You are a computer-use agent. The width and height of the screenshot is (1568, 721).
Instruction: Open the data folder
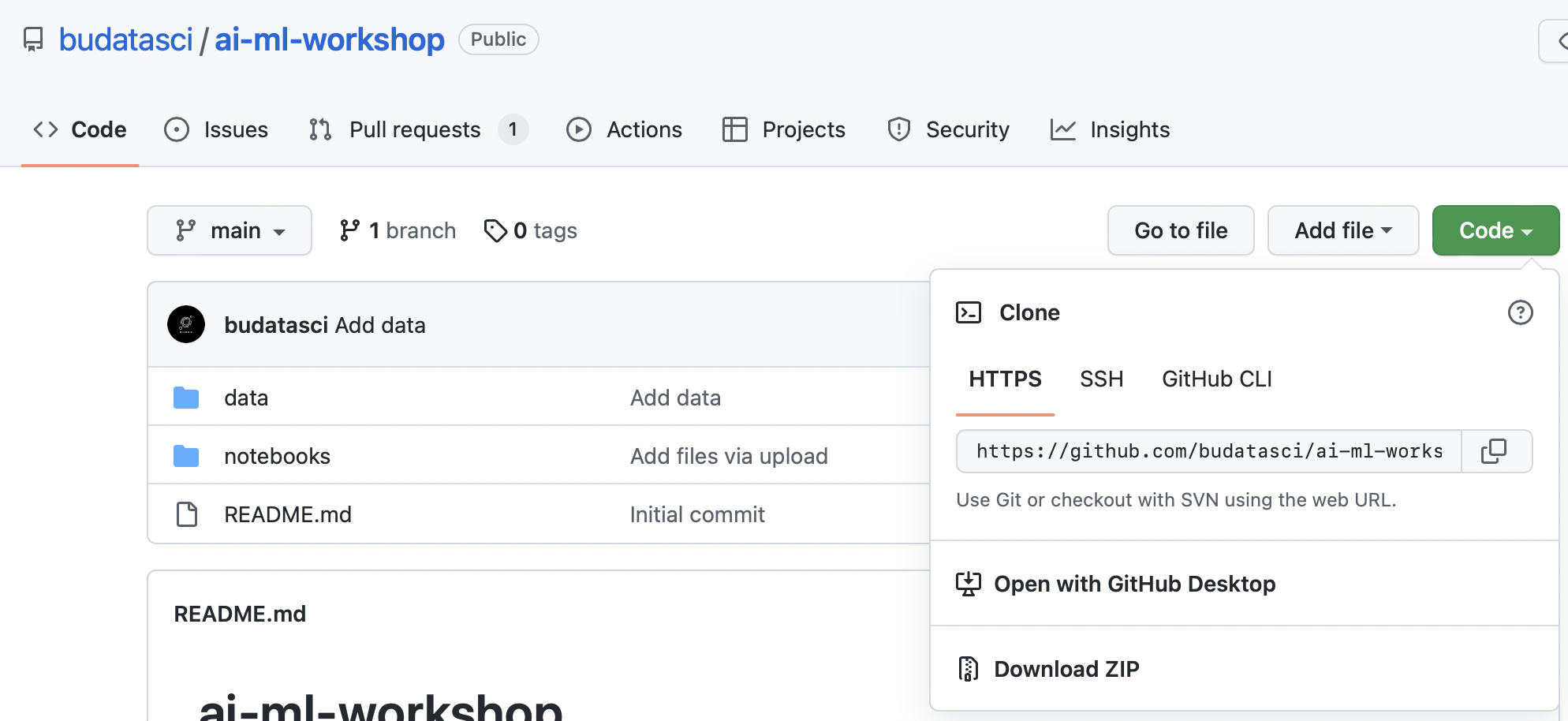pos(246,398)
